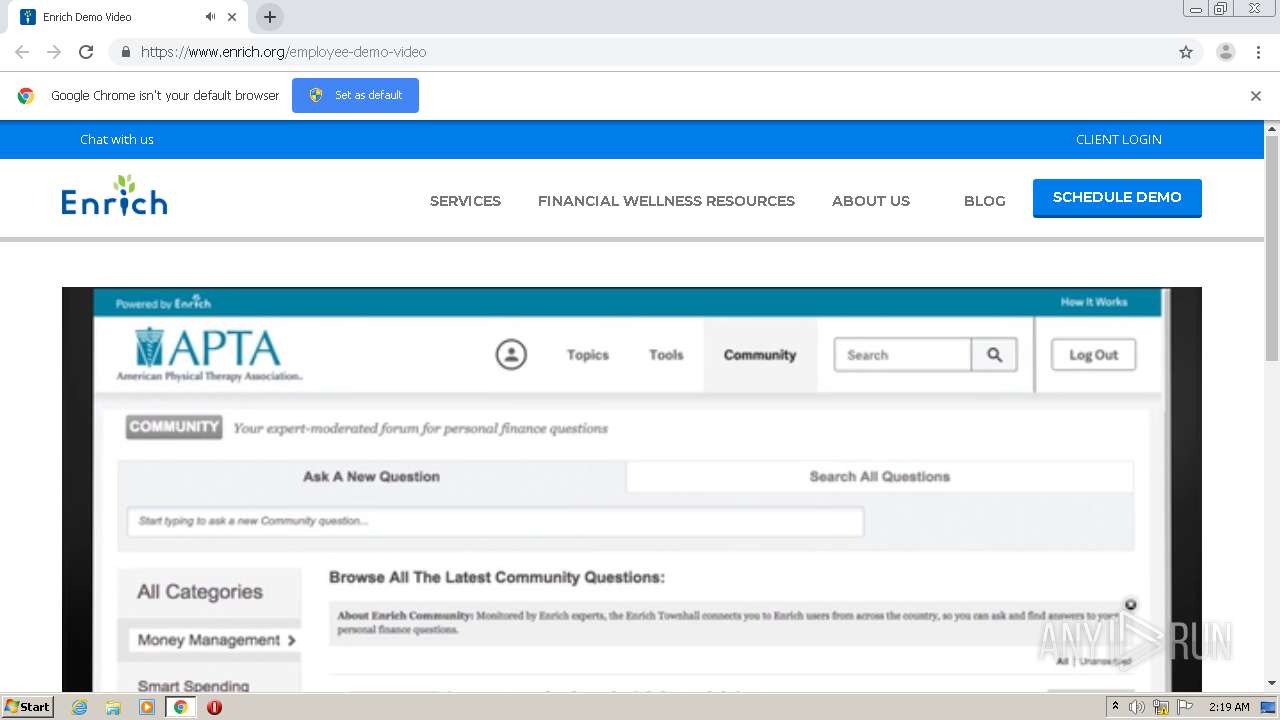Viewport: 1280px width, 720px height.
Task: Click APTA logo in demo video
Action: 209,354
